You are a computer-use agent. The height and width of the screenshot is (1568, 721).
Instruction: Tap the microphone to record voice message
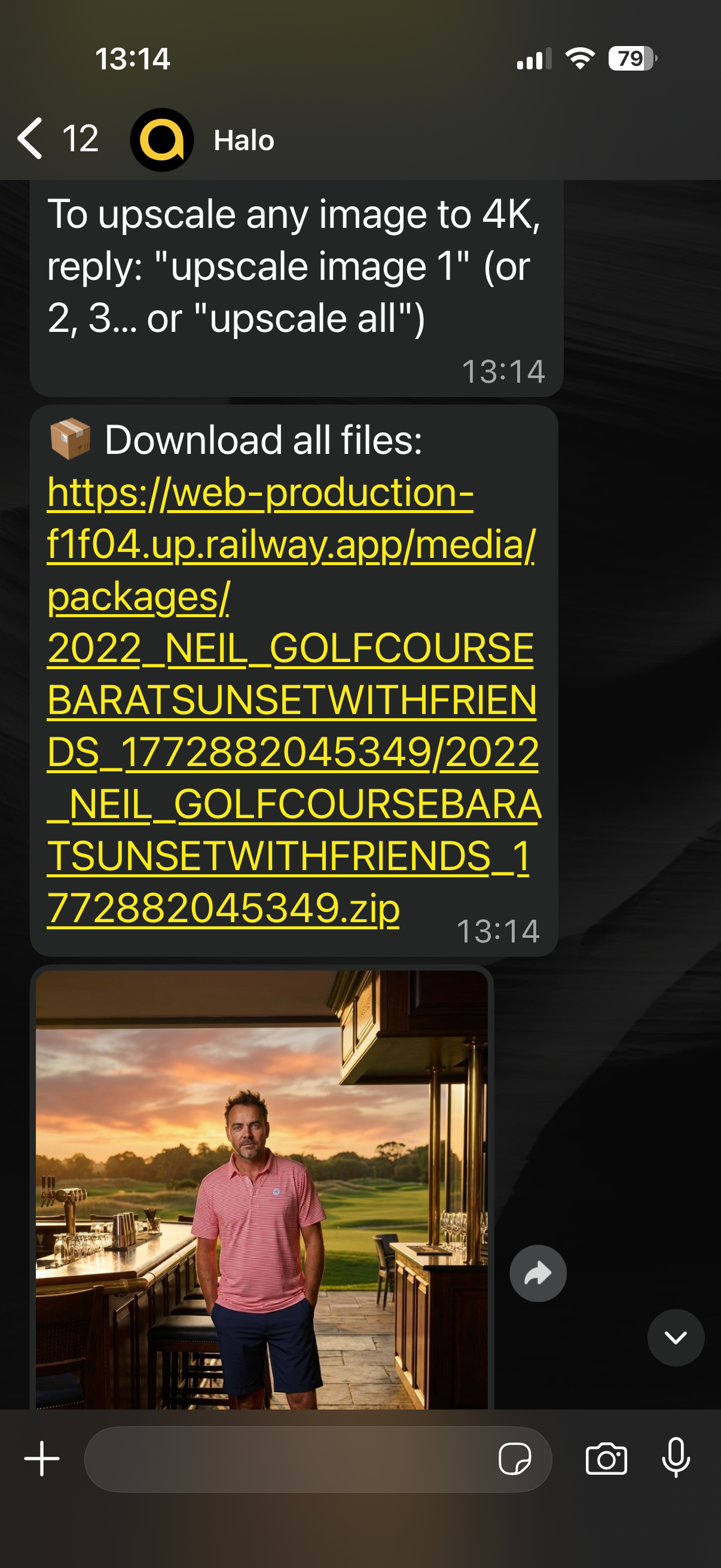(x=676, y=1459)
